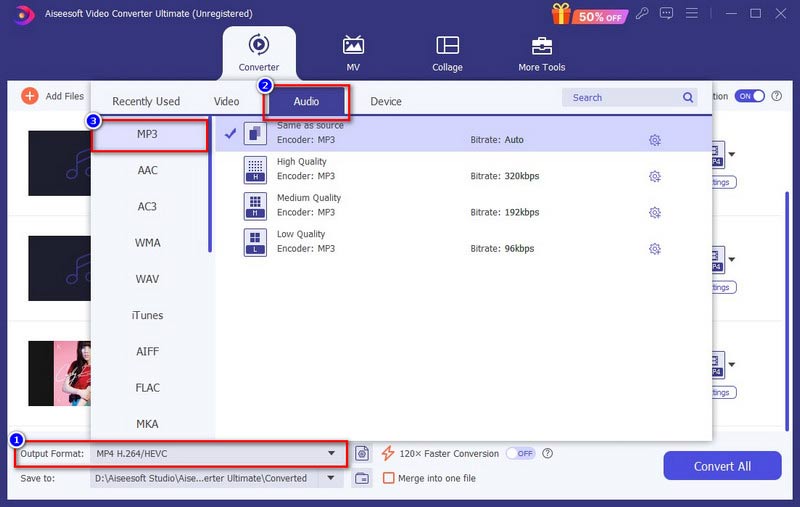Check Merge into one file
This screenshot has width=800, height=507.
click(388, 478)
